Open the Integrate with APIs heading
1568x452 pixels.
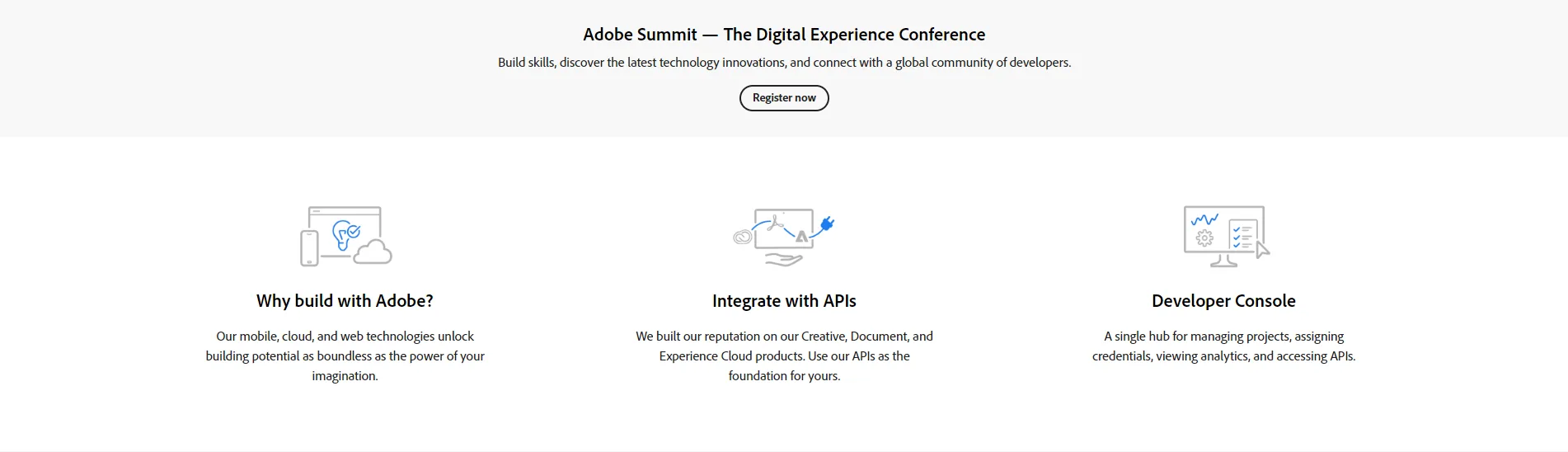[784, 301]
